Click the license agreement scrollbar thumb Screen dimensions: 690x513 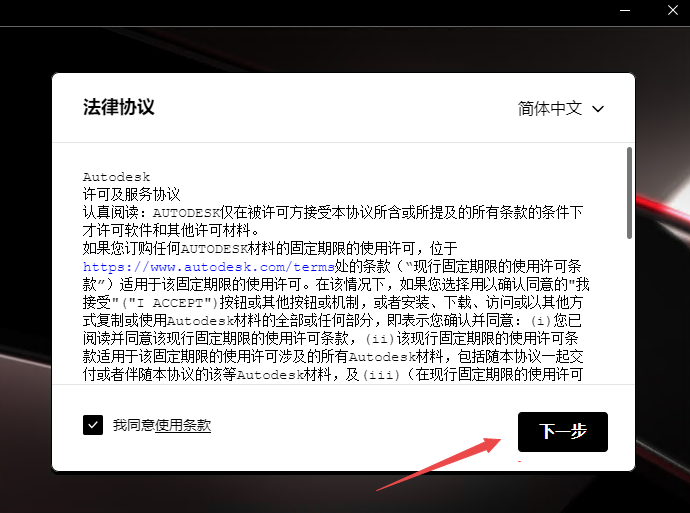(x=628, y=192)
